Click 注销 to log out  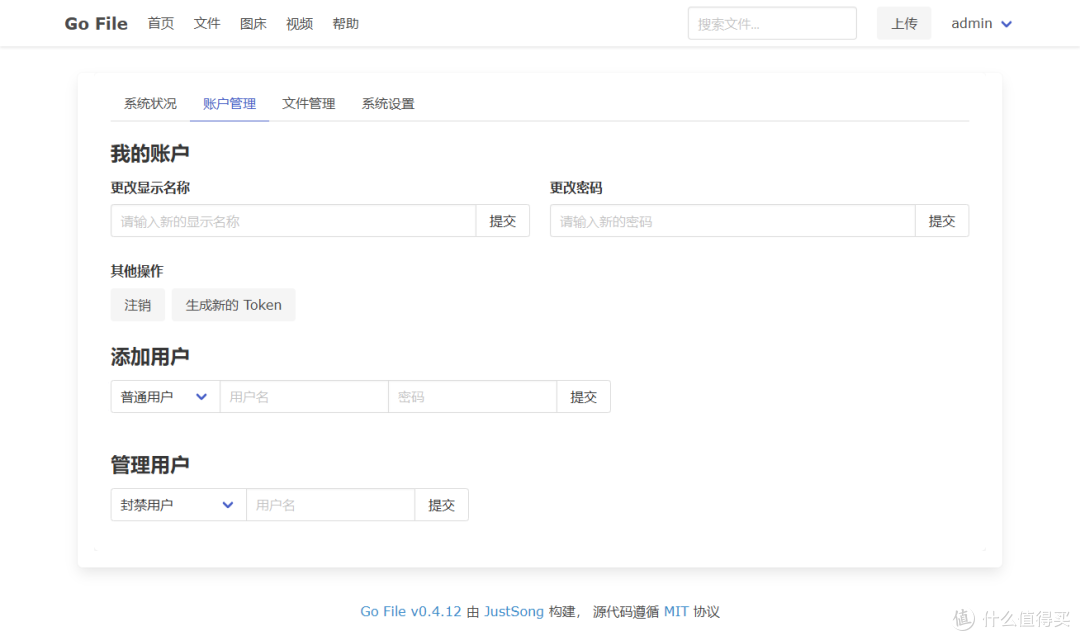pyautogui.click(x=137, y=305)
